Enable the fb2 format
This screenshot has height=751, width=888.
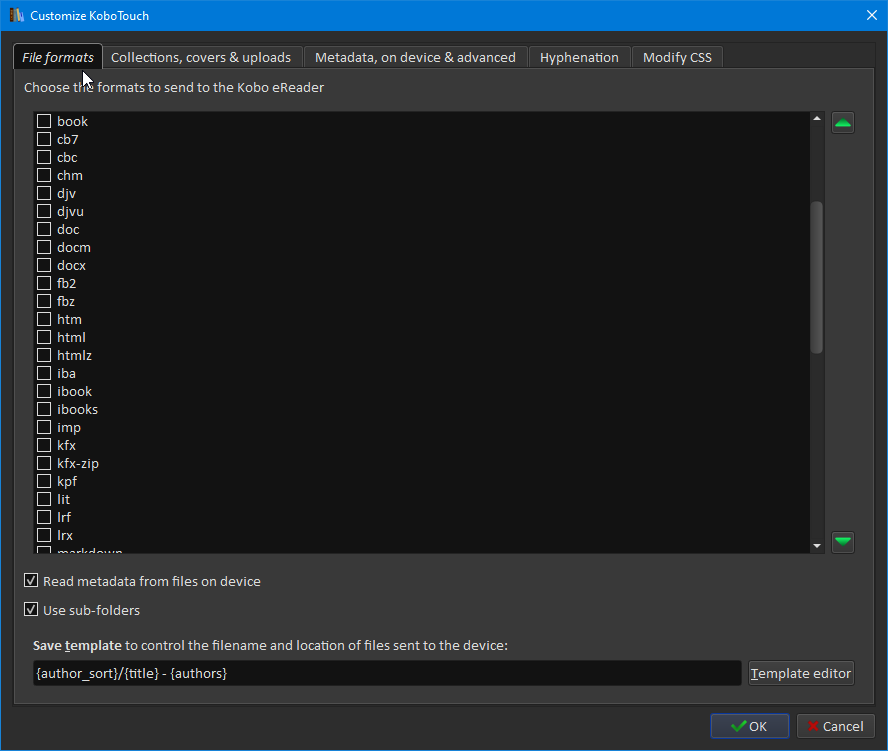coord(44,283)
